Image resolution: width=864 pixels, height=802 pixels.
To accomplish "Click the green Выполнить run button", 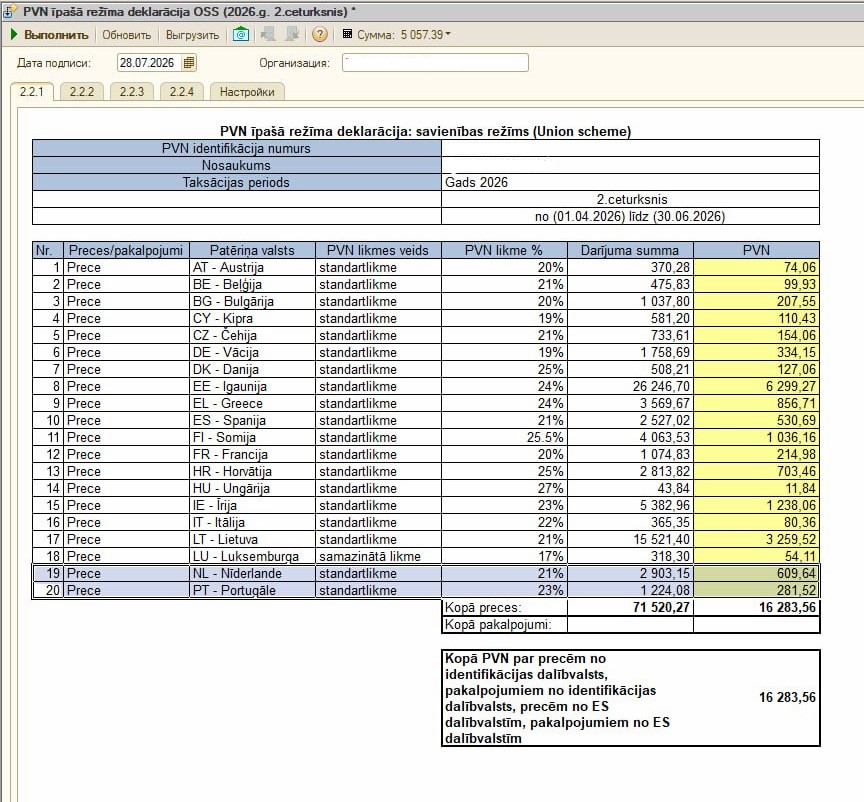I will click(x=50, y=35).
